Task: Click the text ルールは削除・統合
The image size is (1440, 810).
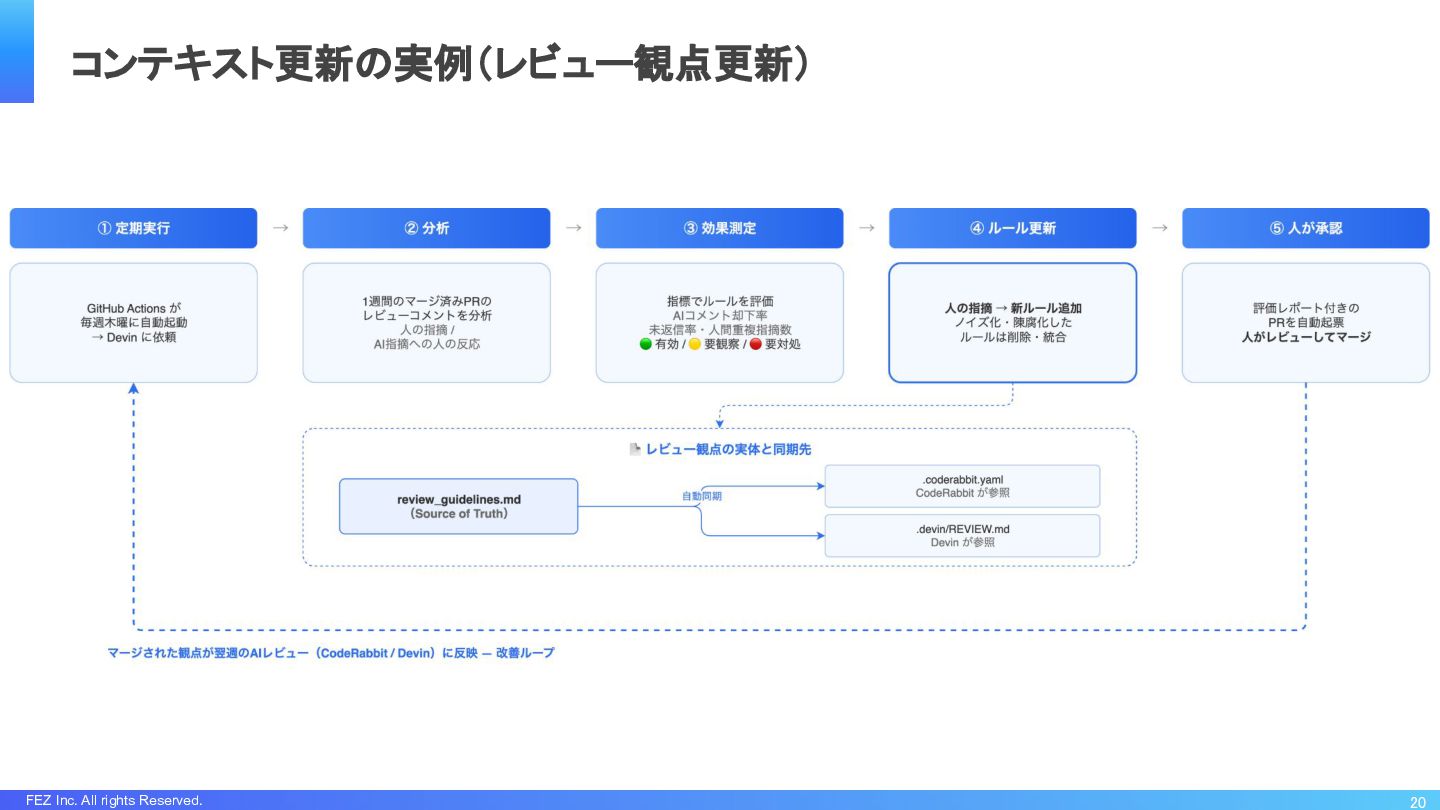Action: click(x=1013, y=337)
